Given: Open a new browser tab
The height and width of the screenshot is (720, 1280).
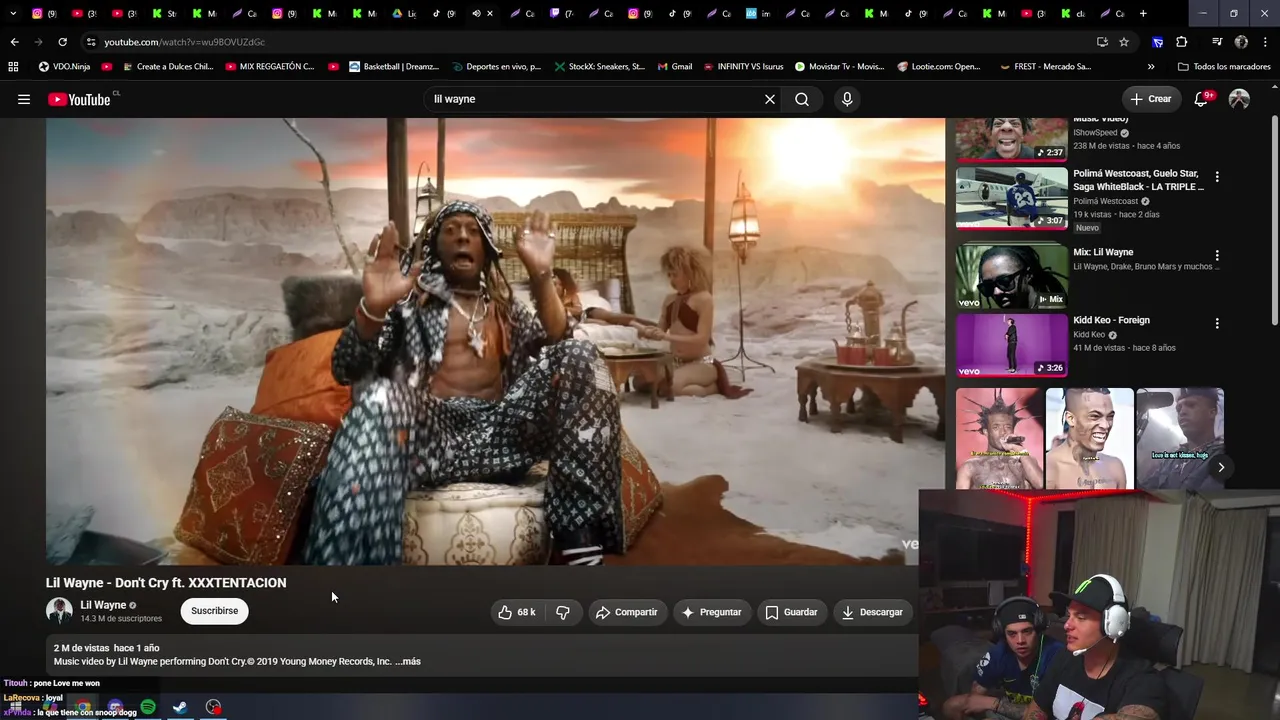Looking at the screenshot, I should click(x=1143, y=14).
